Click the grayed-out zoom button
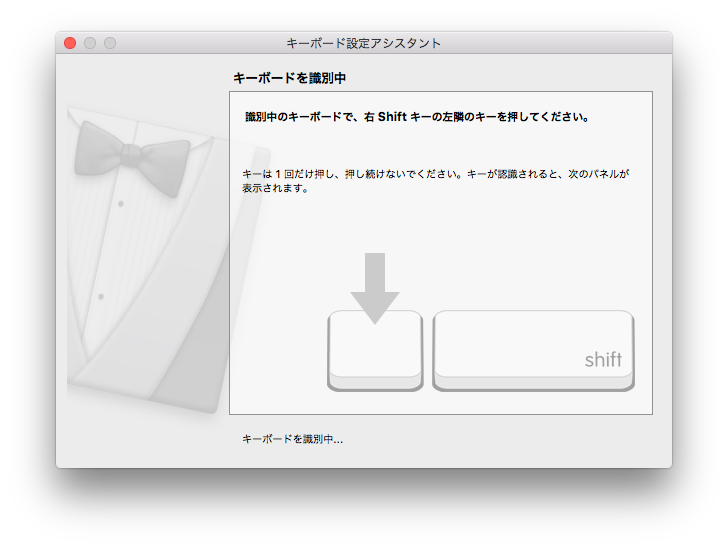The image size is (728, 548). tap(110, 43)
